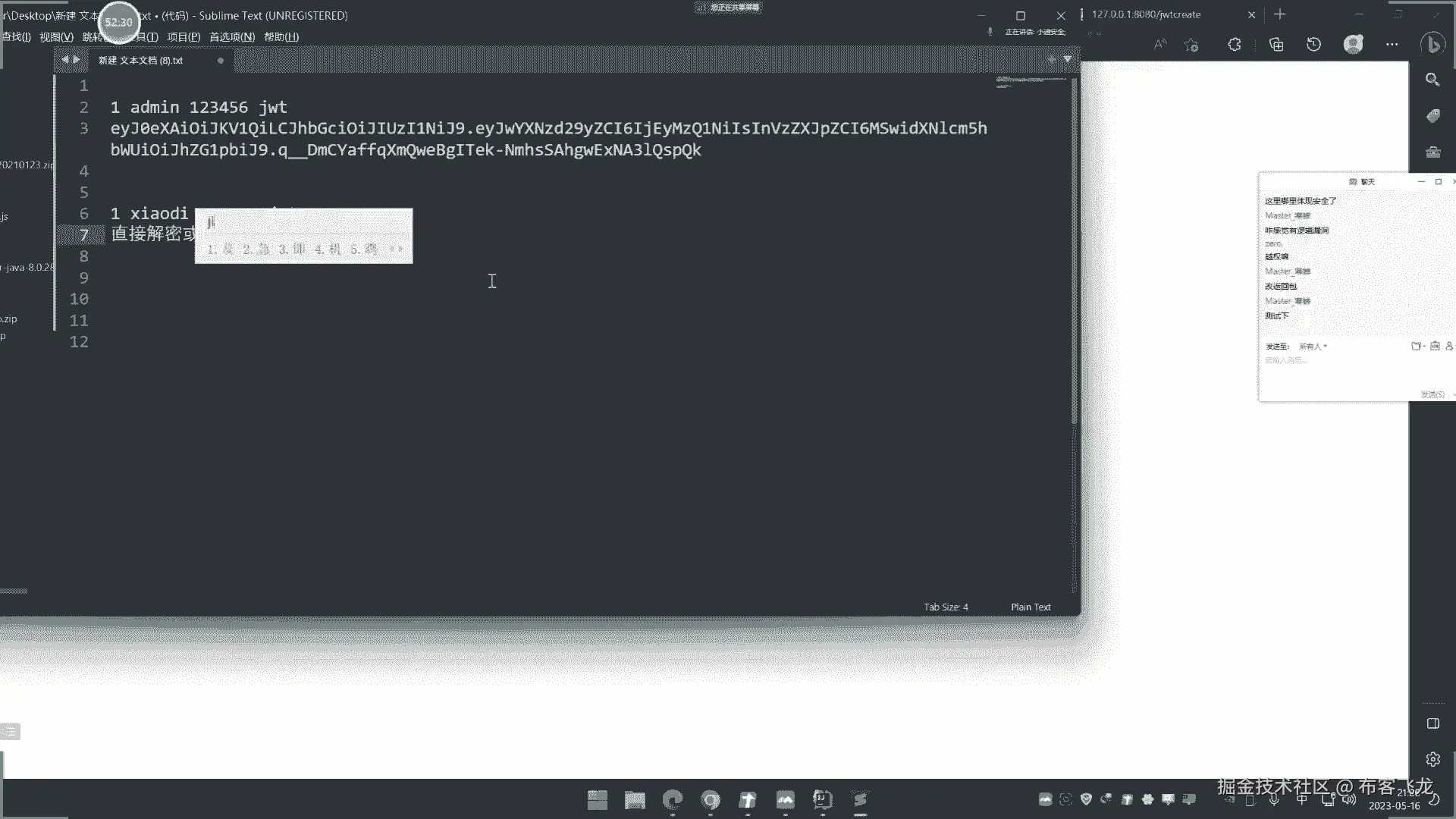
Task: Open the 首选项(N) menu
Action: pos(232,36)
